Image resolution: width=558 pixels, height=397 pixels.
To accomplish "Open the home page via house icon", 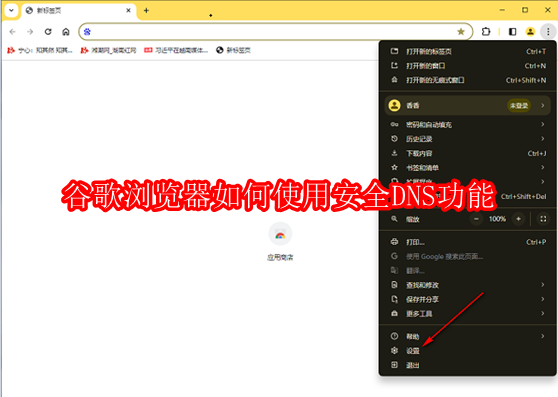I will (x=66, y=32).
